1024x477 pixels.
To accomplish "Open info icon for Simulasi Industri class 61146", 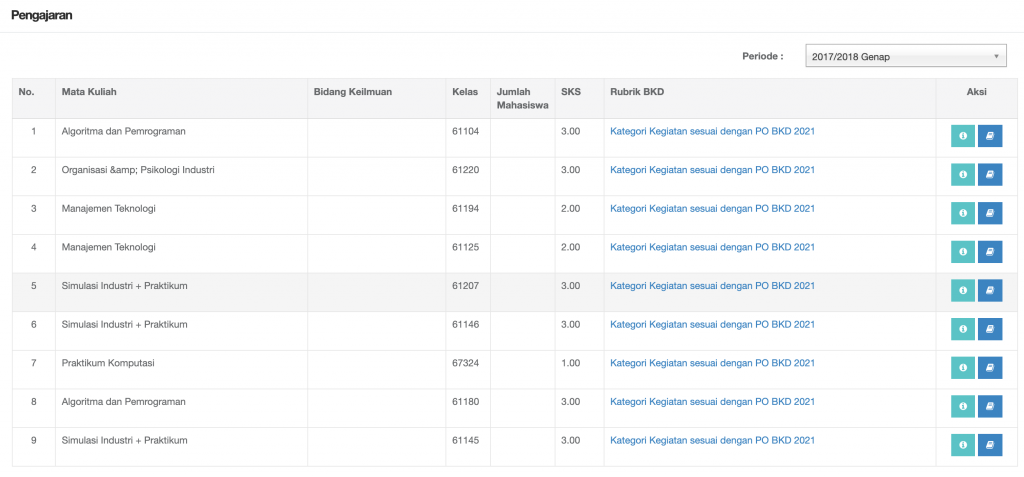I will [x=963, y=329].
